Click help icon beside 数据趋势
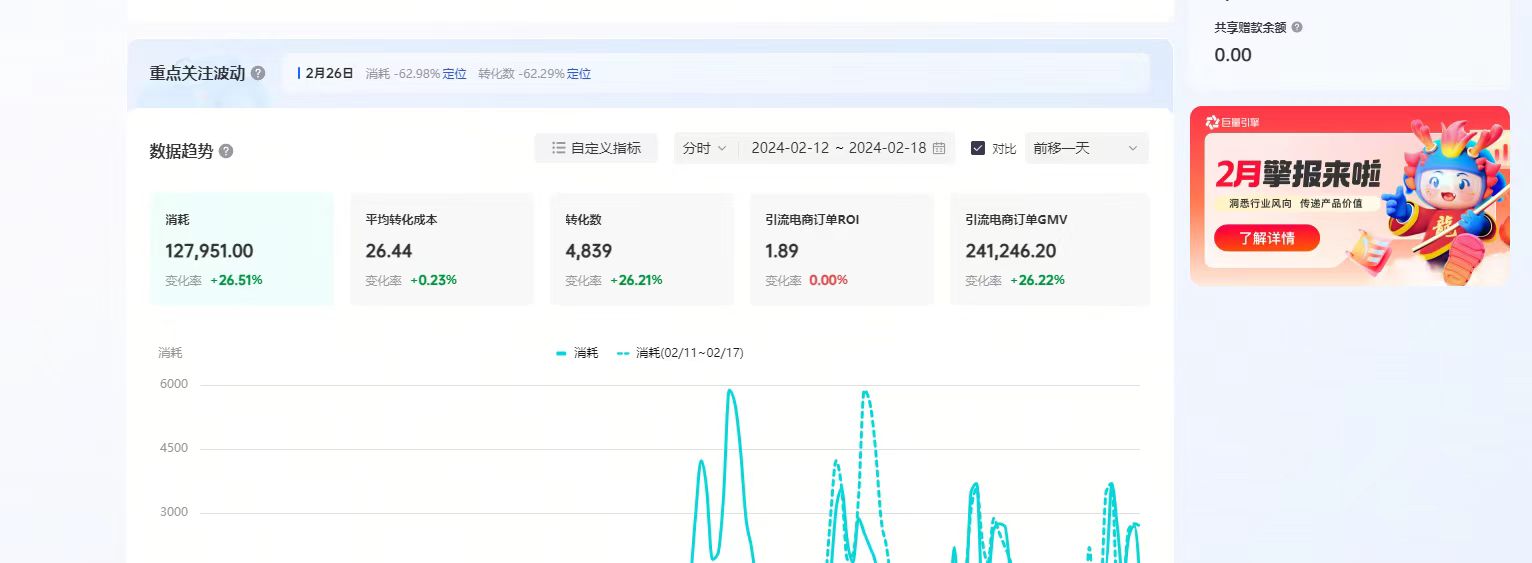 pos(226,151)
